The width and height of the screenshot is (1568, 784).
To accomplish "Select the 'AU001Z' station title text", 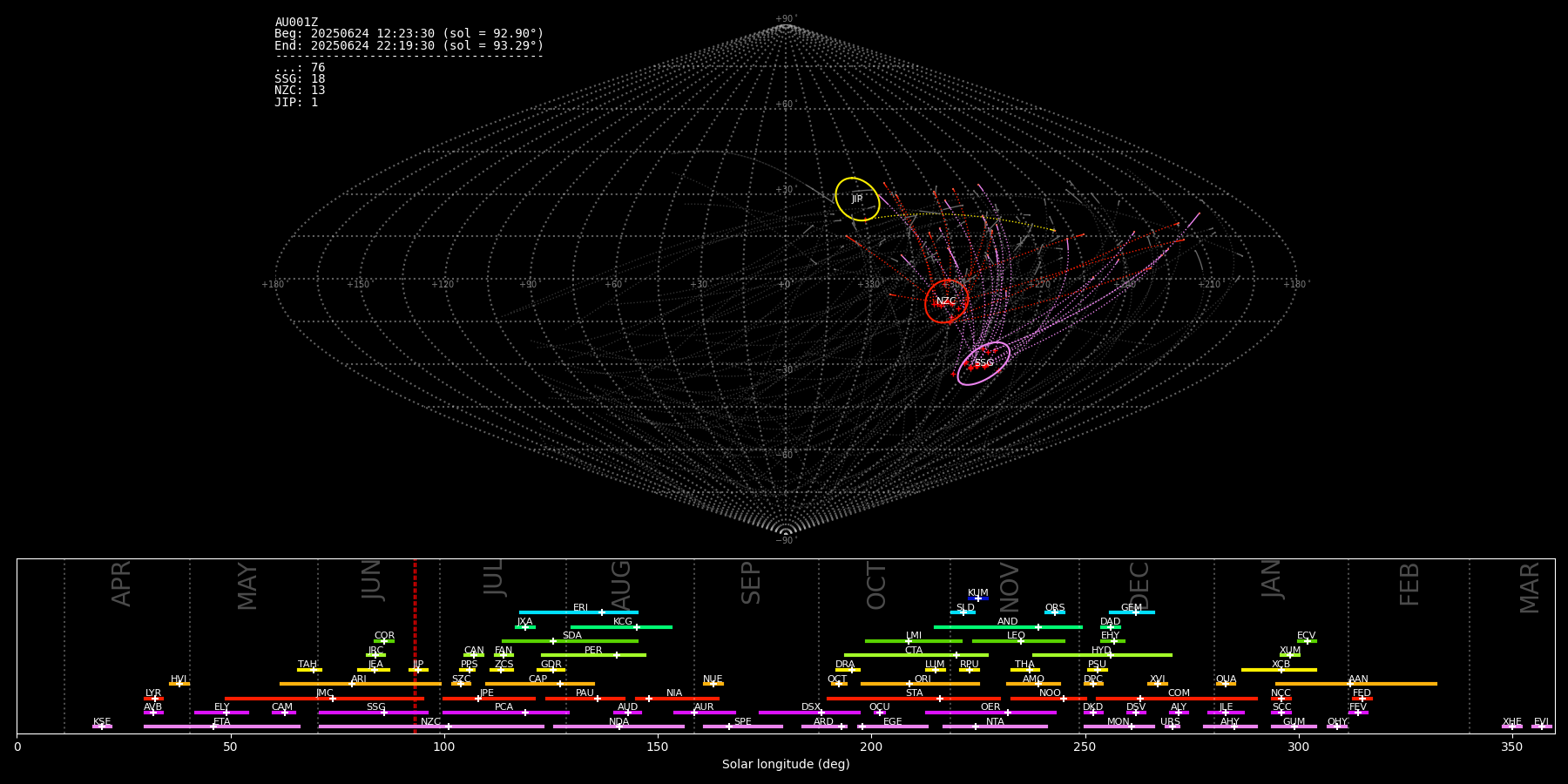I will click(296, 23).
